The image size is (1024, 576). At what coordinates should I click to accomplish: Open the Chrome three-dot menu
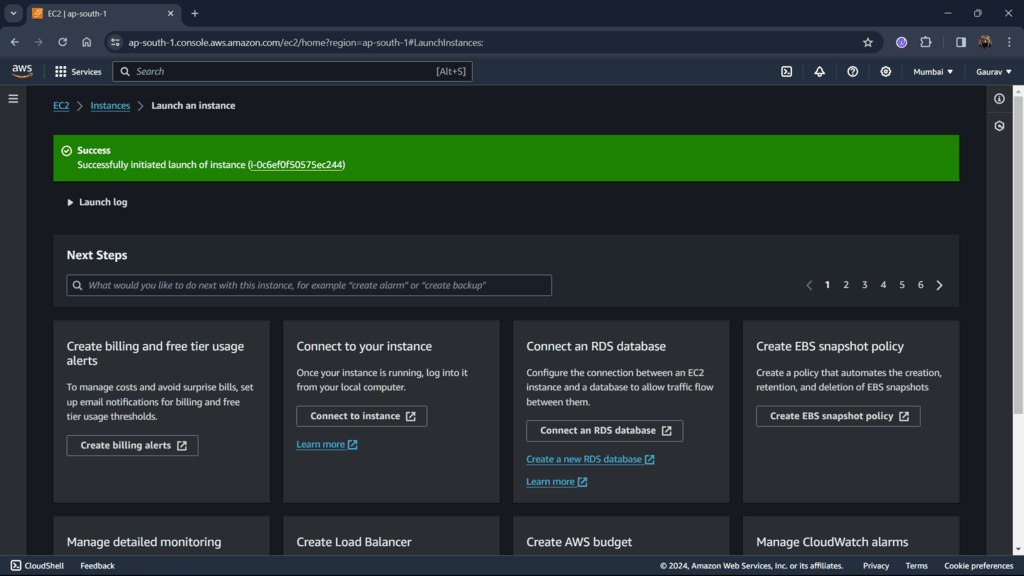[1009, 42]
